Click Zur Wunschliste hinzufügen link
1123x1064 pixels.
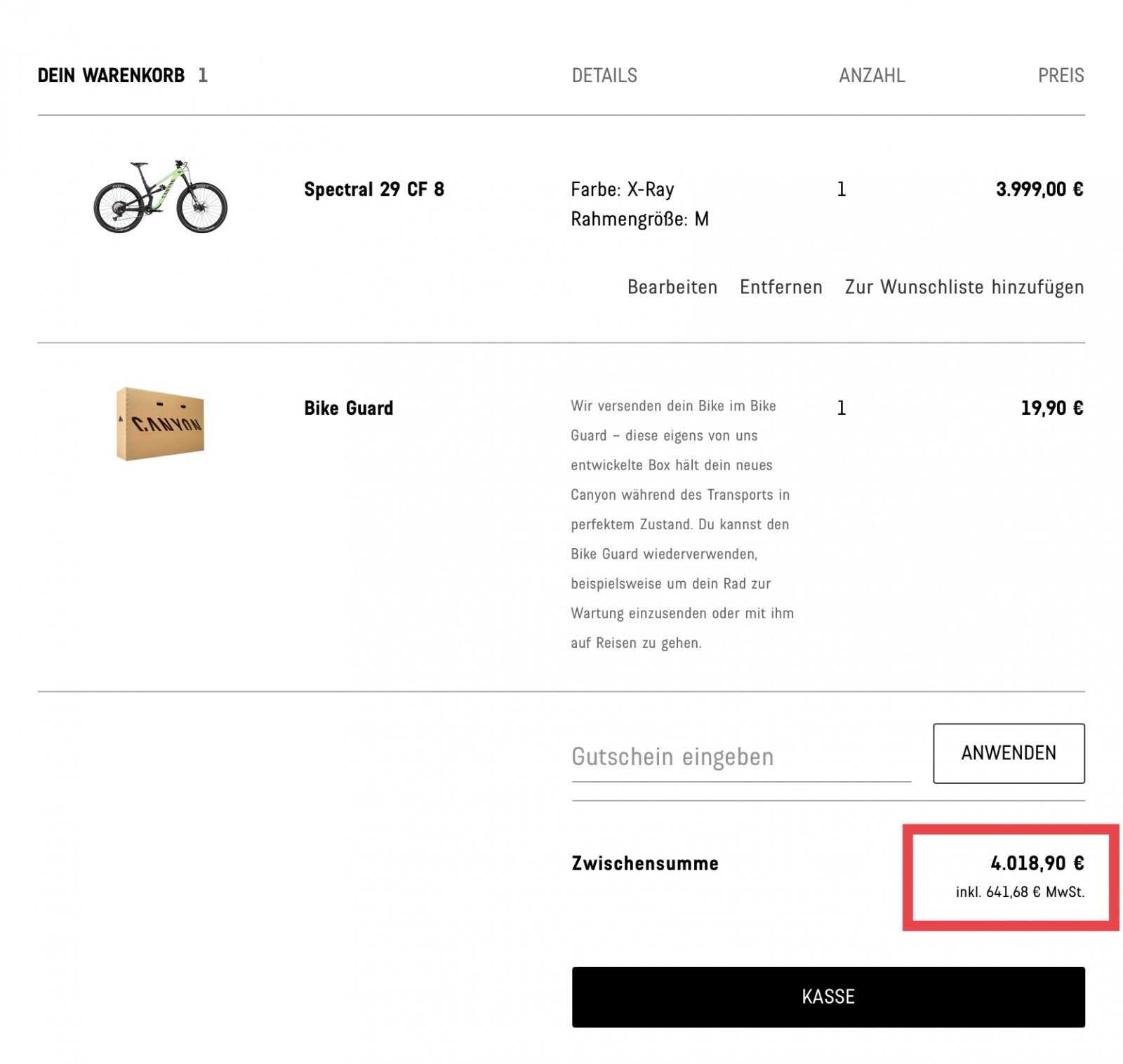[x=964, y=287]
